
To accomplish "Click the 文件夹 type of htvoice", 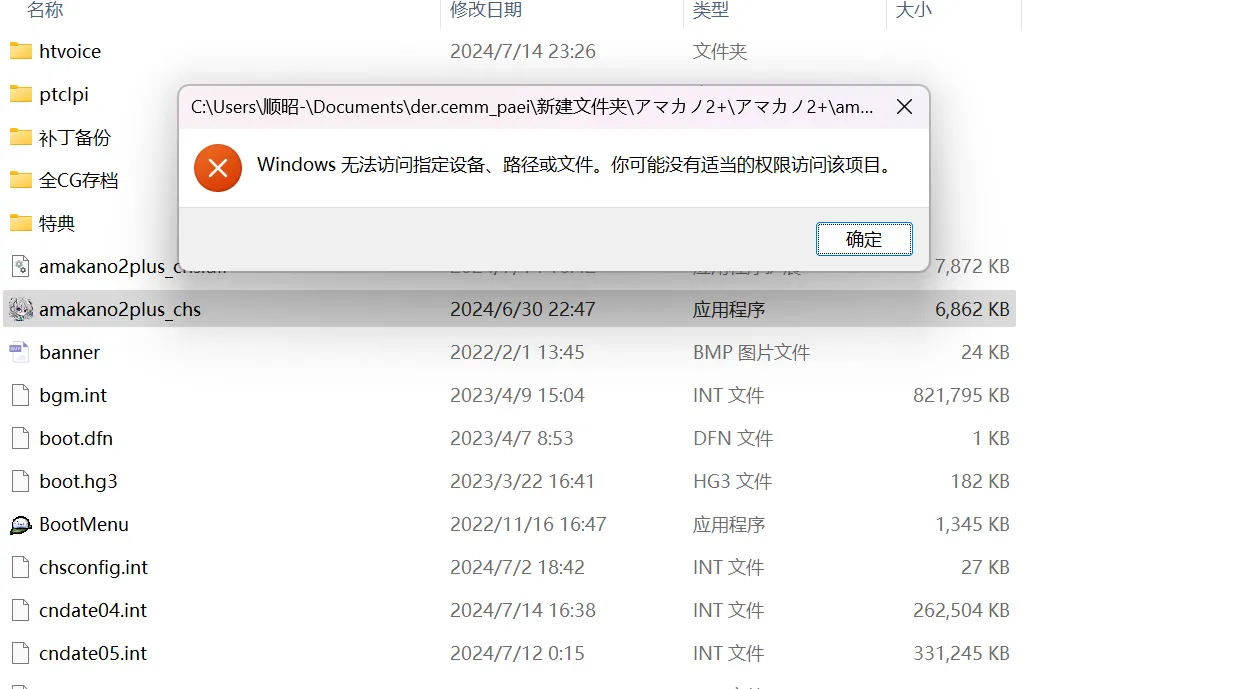I will tap(720, 51).
